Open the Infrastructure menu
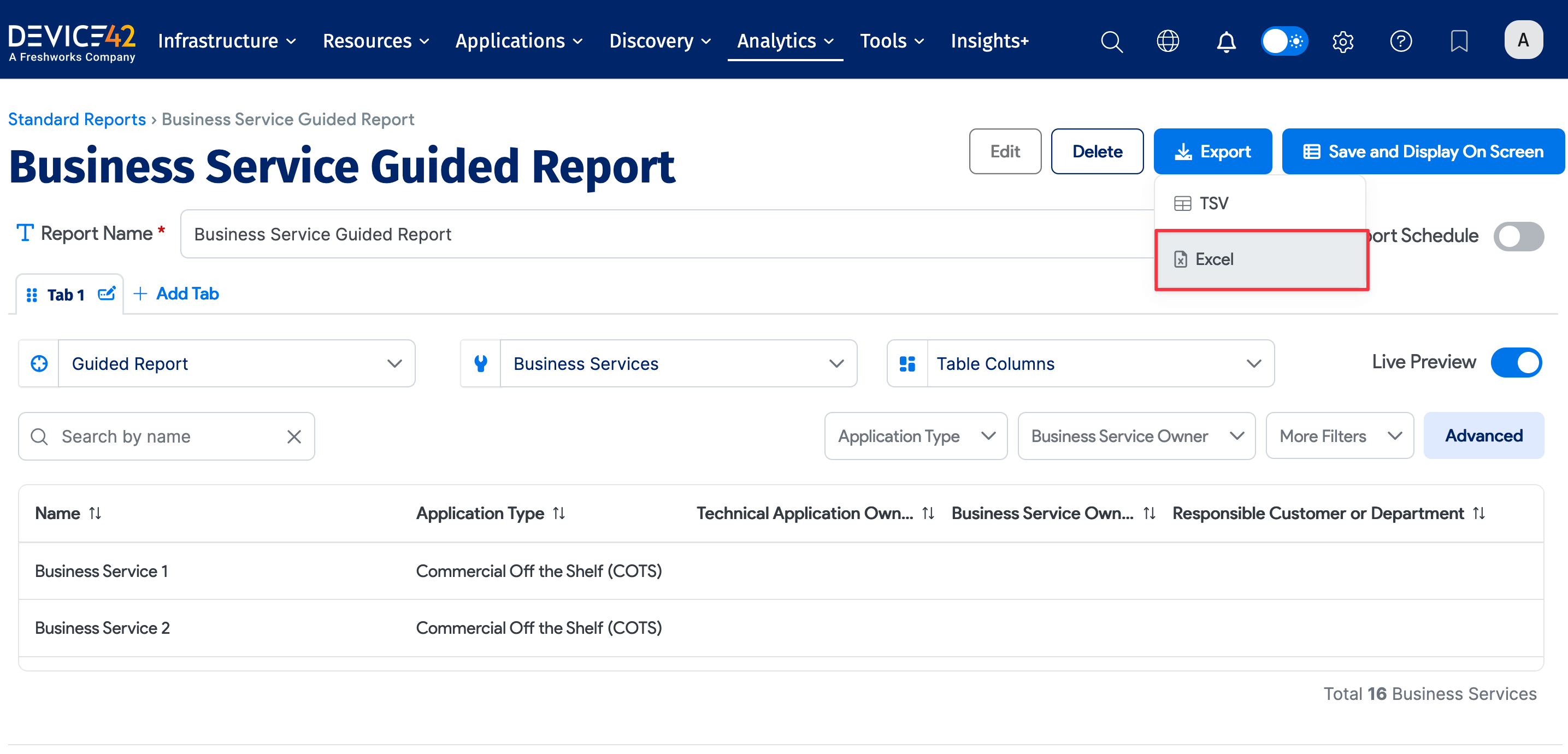The height and width of the screenshot is (754, 1568). pos(227,41)
